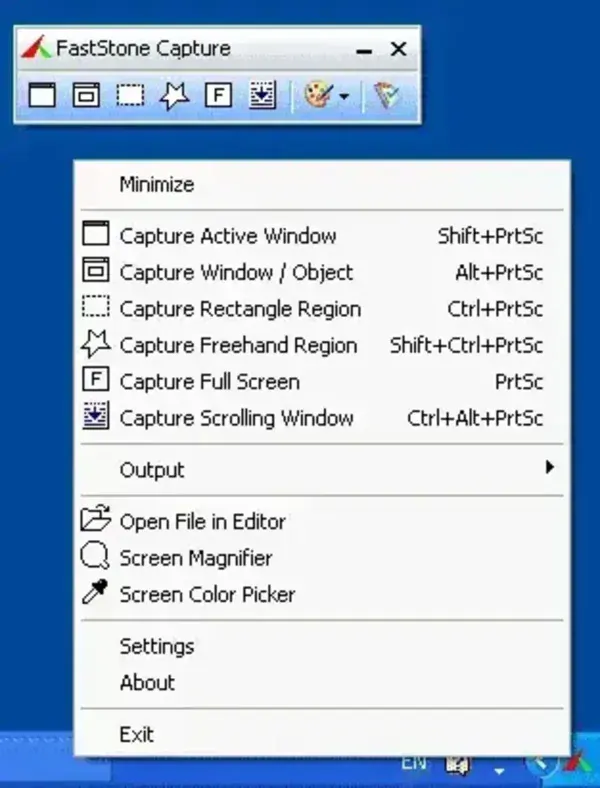Select Capture Freehand Region menu entry
The height and width of the screenshot is (788, 600).
322,345
